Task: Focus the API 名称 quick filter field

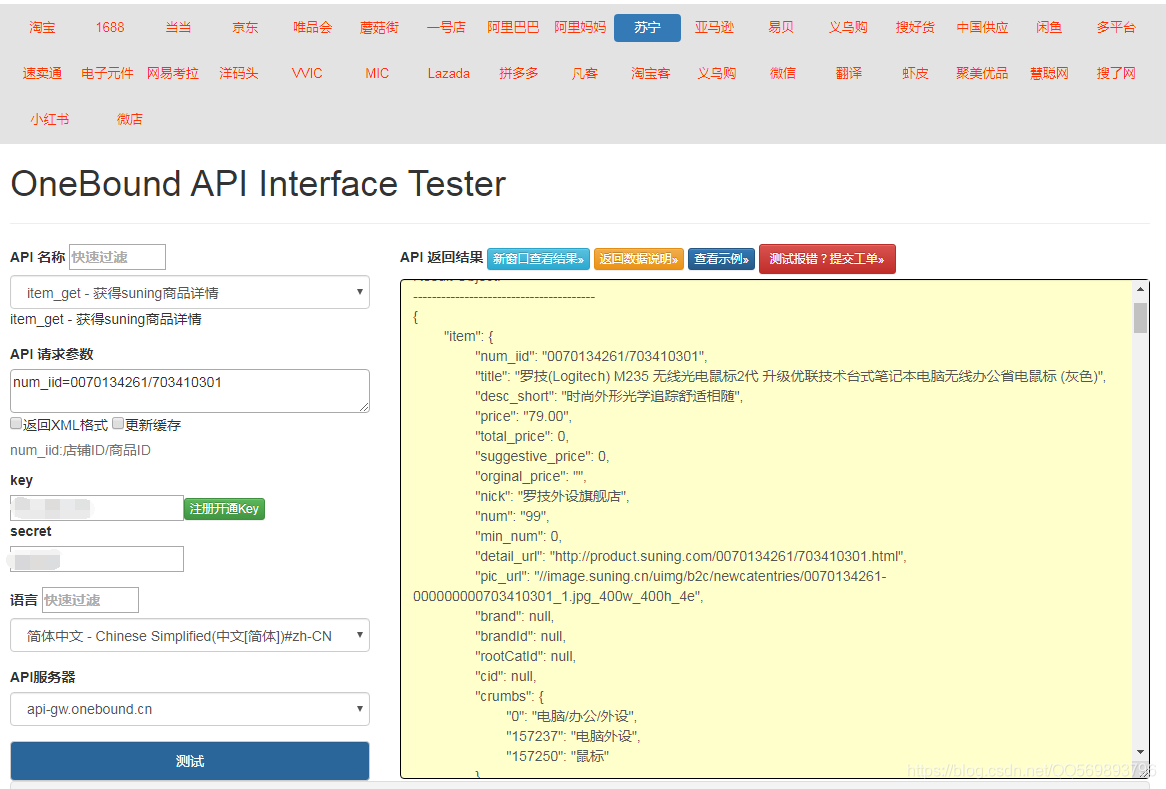Action: tap(117, 257)
